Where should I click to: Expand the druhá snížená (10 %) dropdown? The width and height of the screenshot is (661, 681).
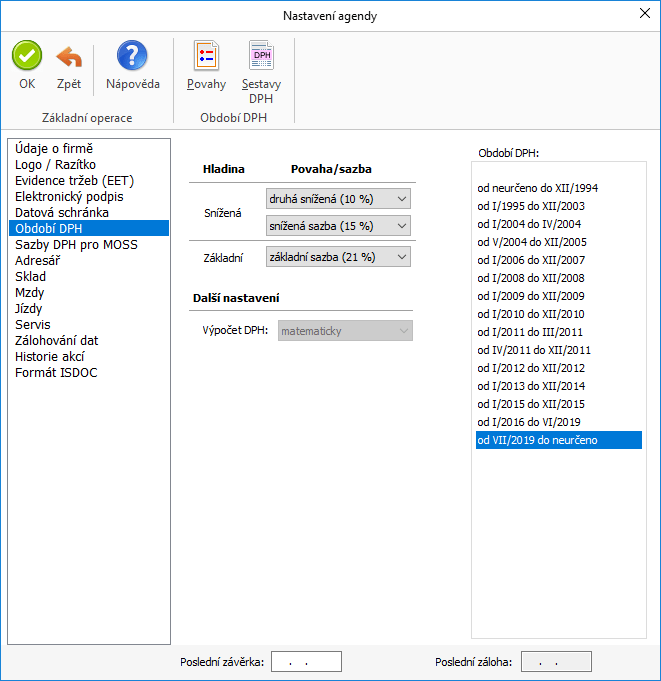point(339,199)
